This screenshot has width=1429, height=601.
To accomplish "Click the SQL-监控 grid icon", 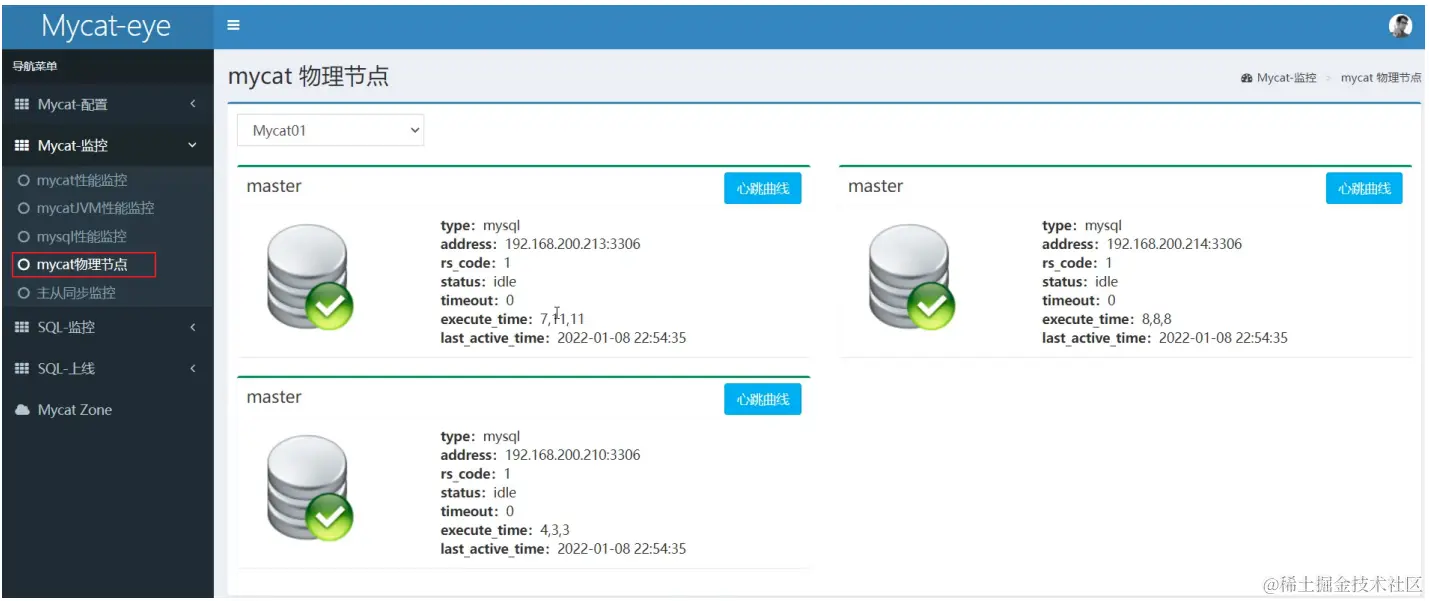I will click(22, 327).
